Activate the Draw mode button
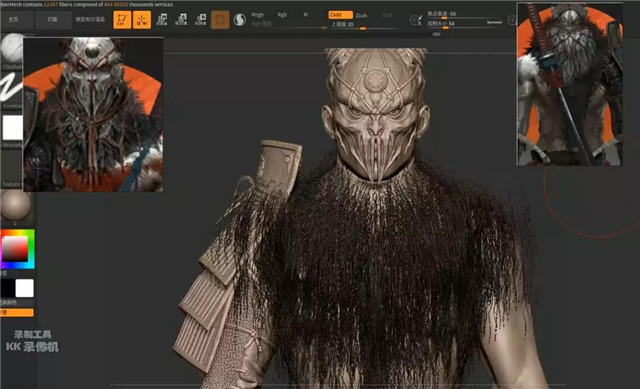Screen dimensions: 640x389 pyautogui.click(x=142, y=20)
